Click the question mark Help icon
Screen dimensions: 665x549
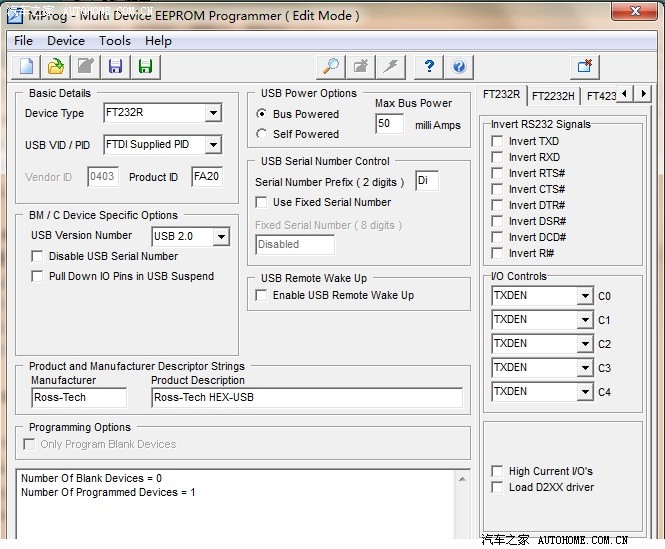pos(429,67)
